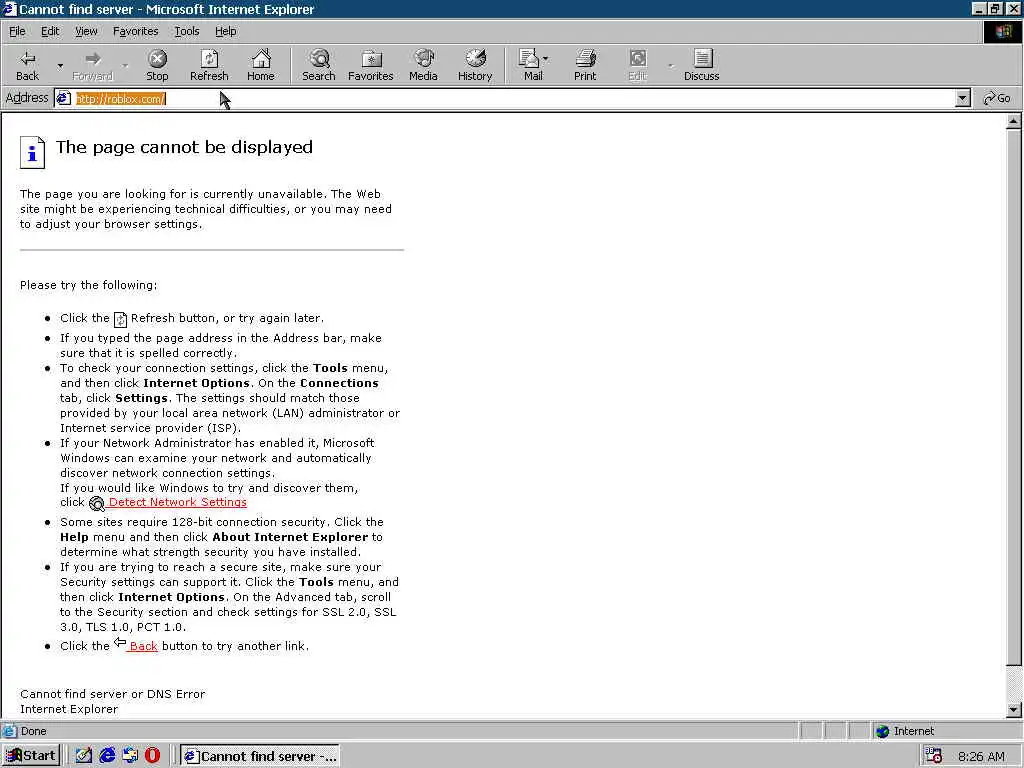Click the scrollbar up arrow

1014,121
